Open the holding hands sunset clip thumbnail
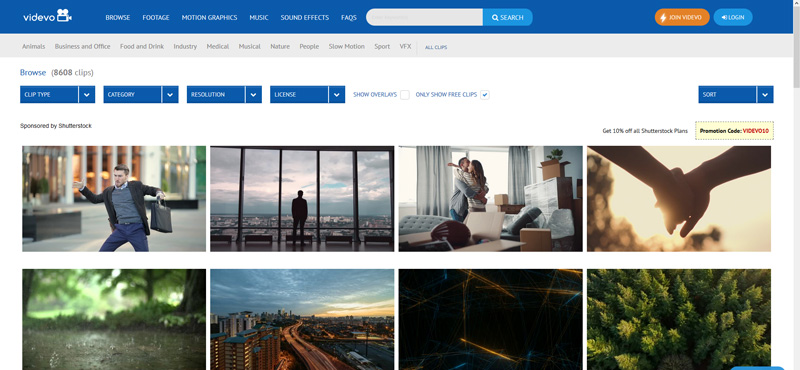Viewport: 800px width, 370px height. click(679, 199)
